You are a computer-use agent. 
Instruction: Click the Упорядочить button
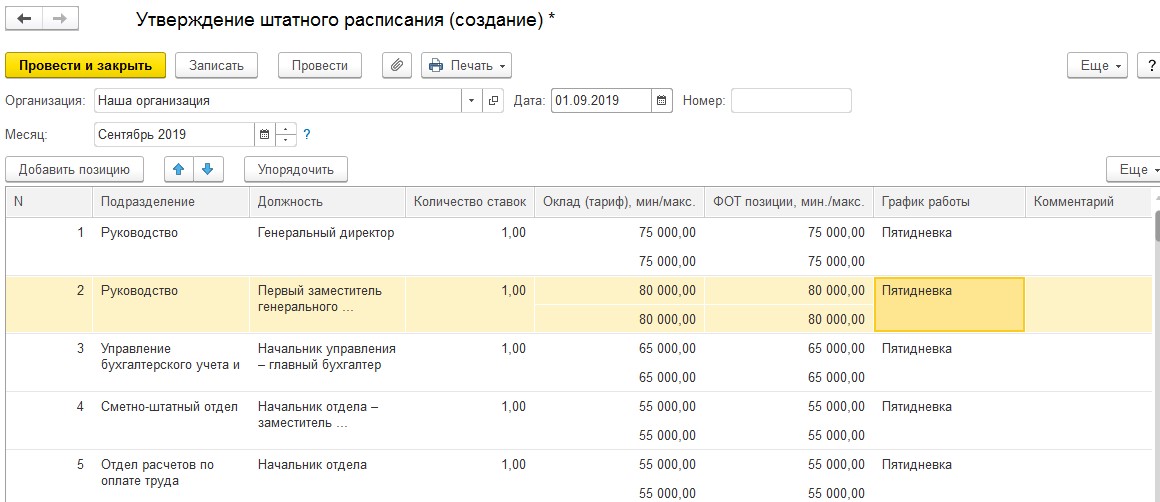click(295, 169)
